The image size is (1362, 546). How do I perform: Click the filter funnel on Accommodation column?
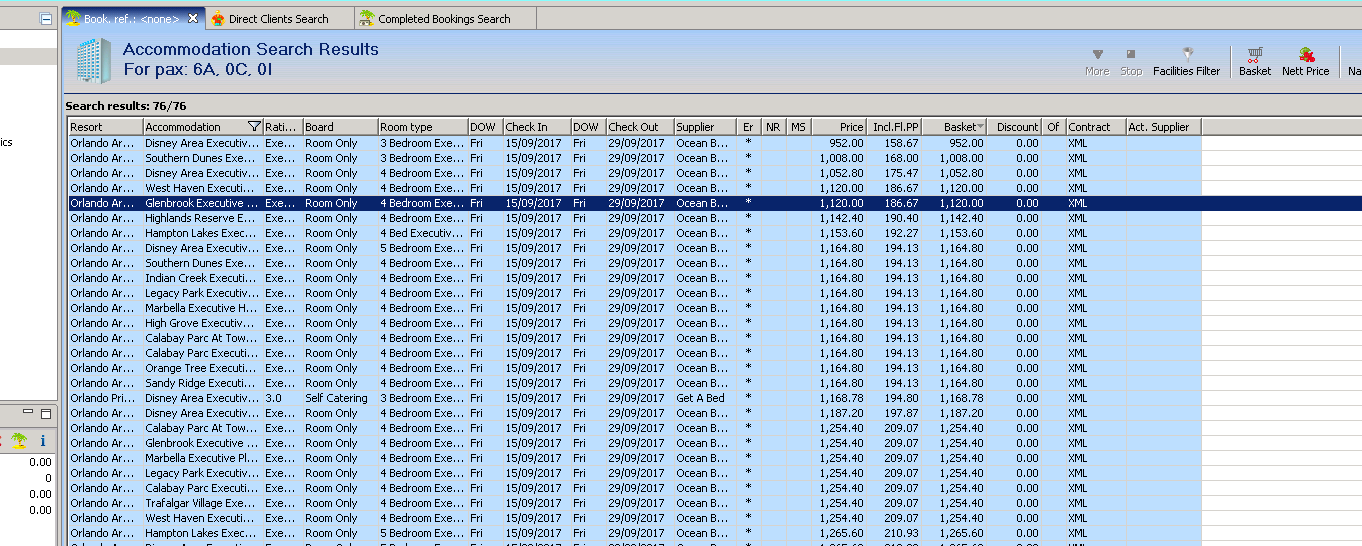pos(254,127)
